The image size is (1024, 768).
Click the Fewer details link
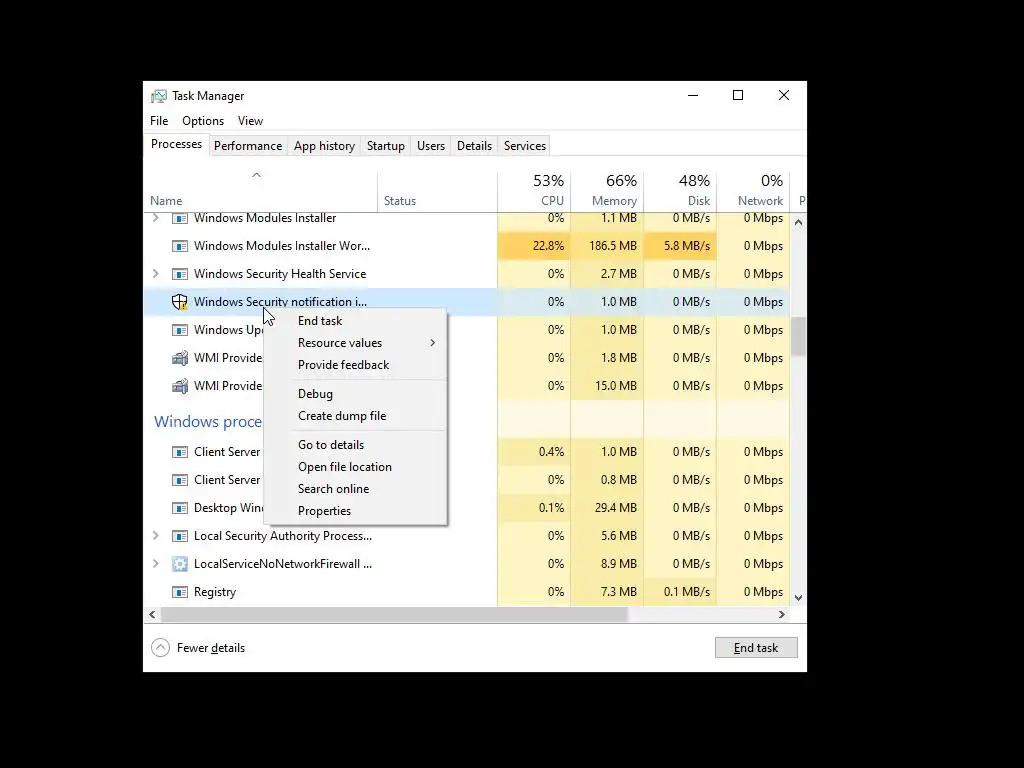211,648
